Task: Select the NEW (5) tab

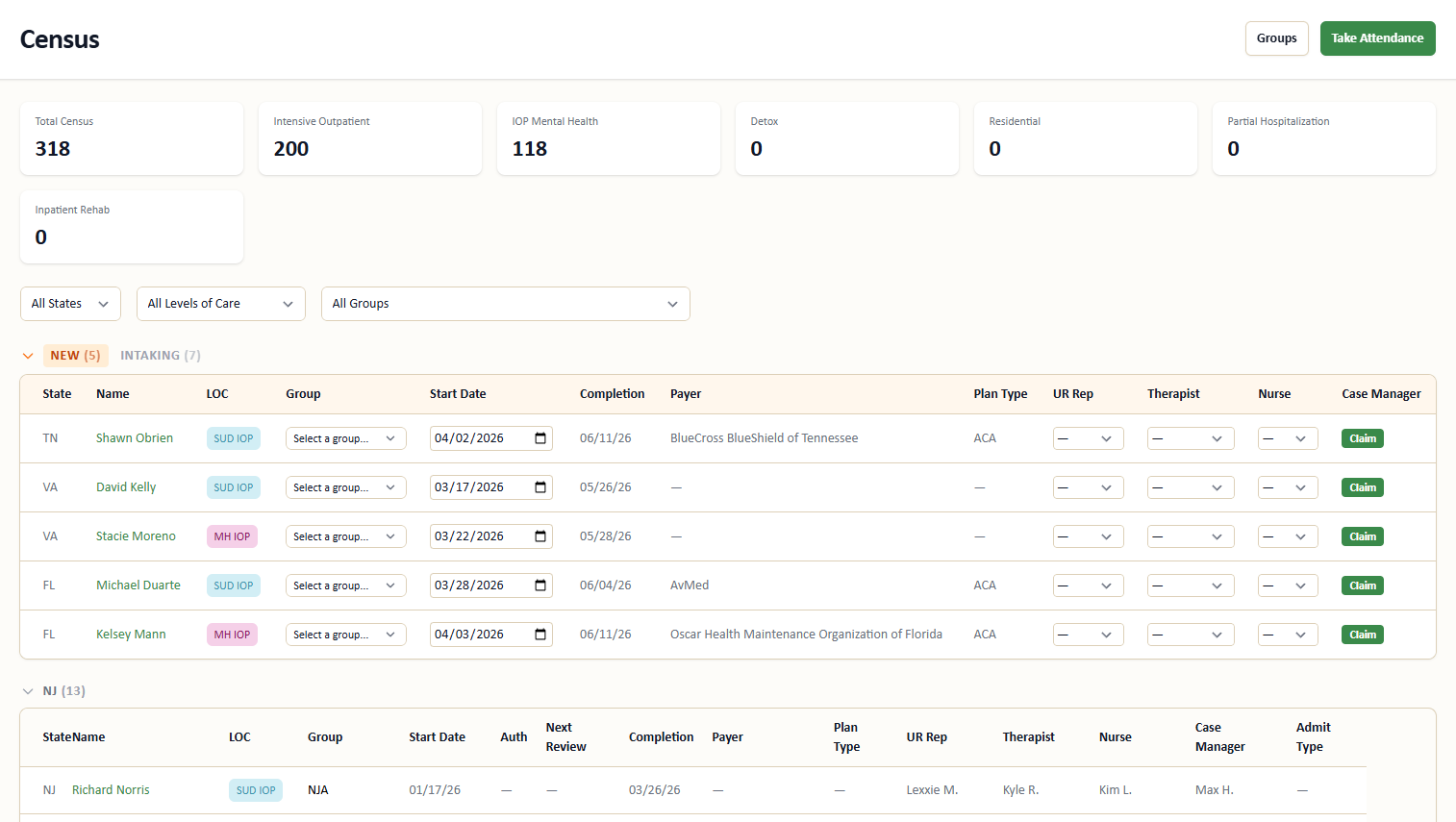Action: (76, 355)
